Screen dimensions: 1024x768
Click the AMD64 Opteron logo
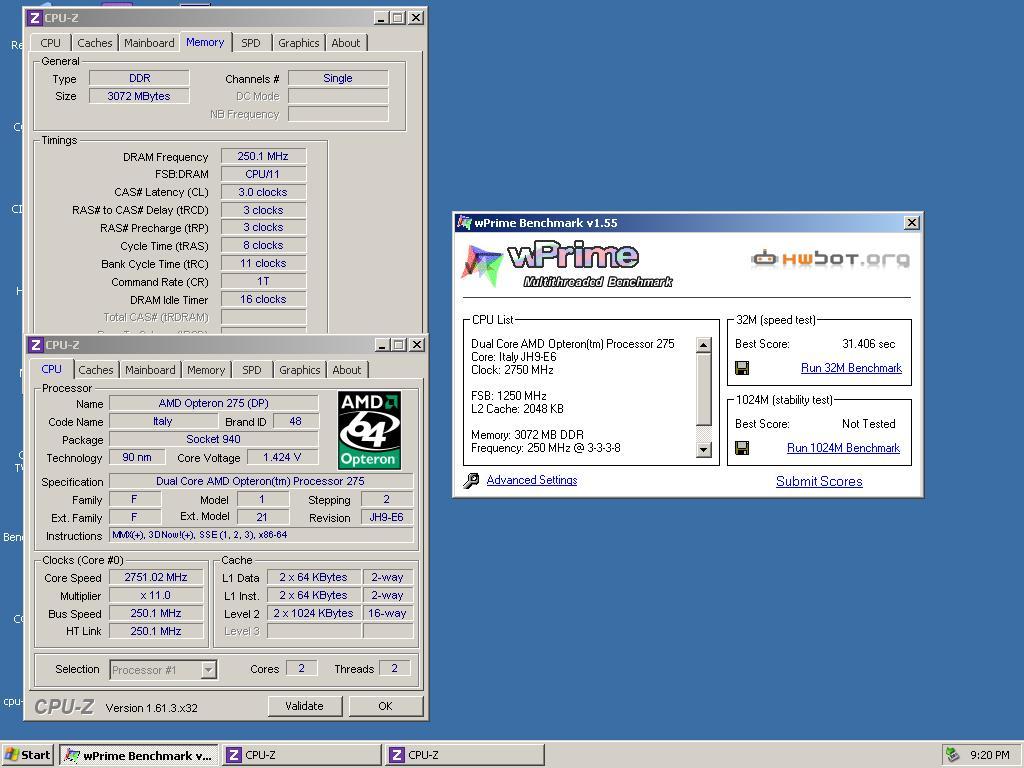pos(369,430)
